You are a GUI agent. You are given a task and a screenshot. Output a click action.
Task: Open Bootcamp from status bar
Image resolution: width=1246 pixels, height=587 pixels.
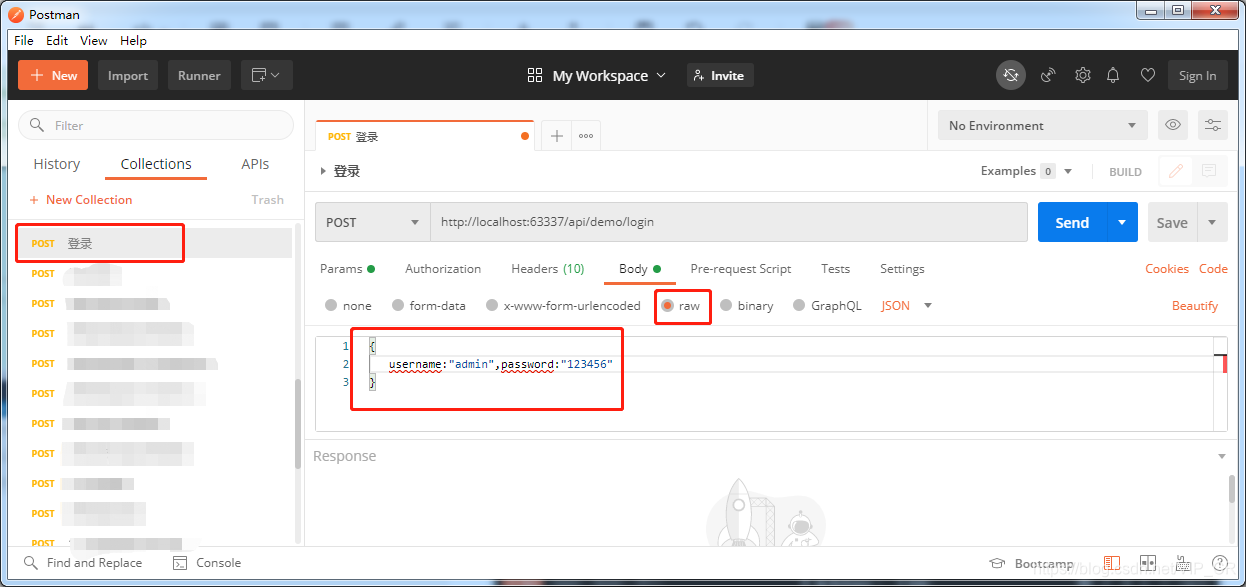(1031, 564)
